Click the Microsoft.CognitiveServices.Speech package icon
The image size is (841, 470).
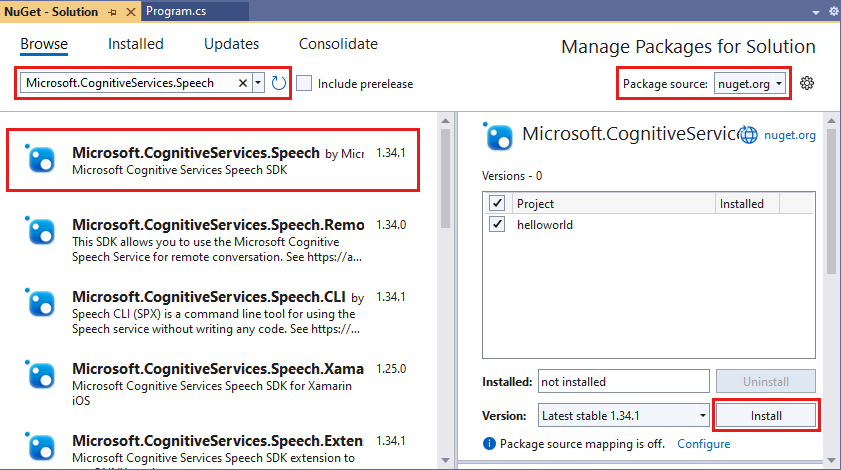[41, 160]
